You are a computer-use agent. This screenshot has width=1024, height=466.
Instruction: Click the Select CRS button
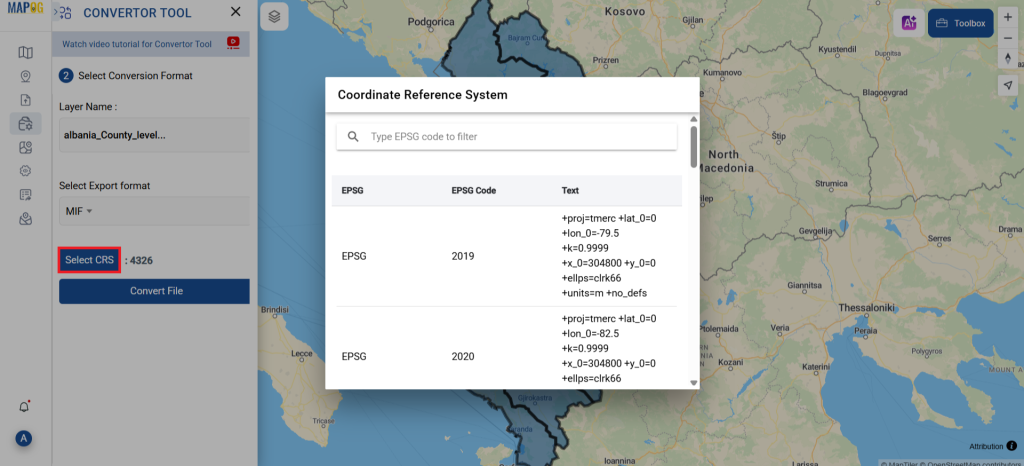[x=89, y=260]
